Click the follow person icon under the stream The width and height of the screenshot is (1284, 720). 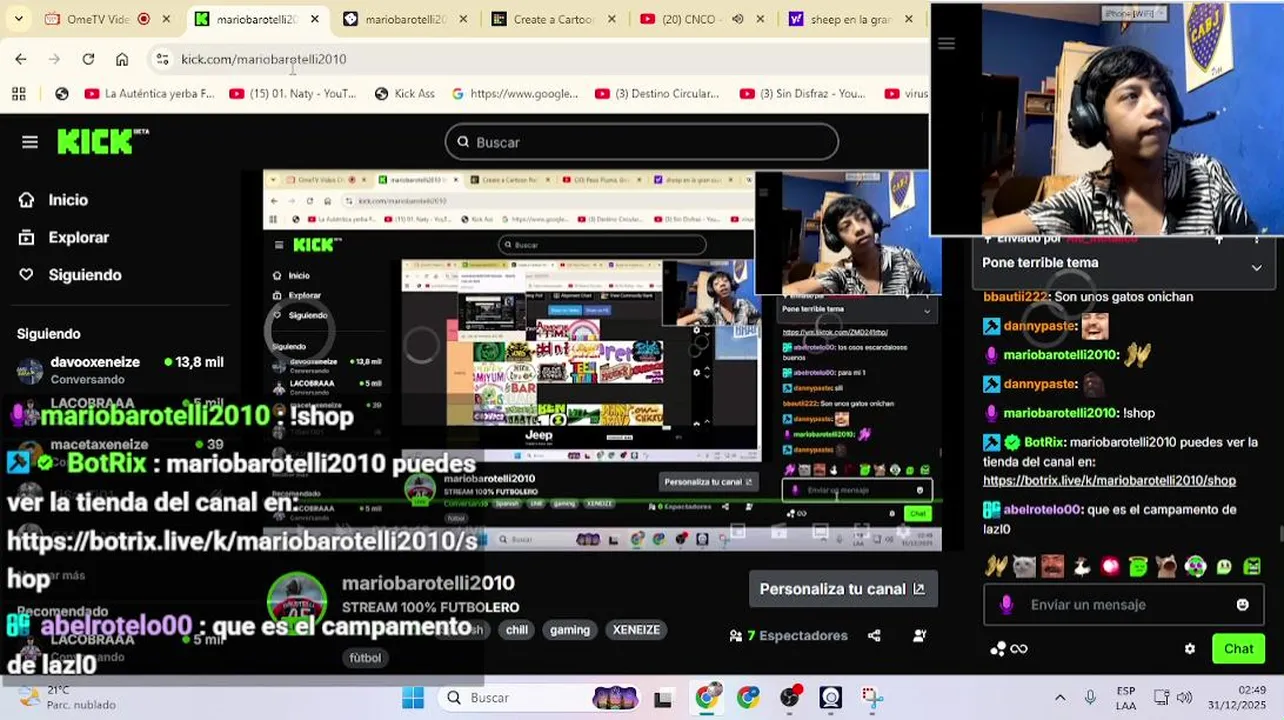coord(919,635)
